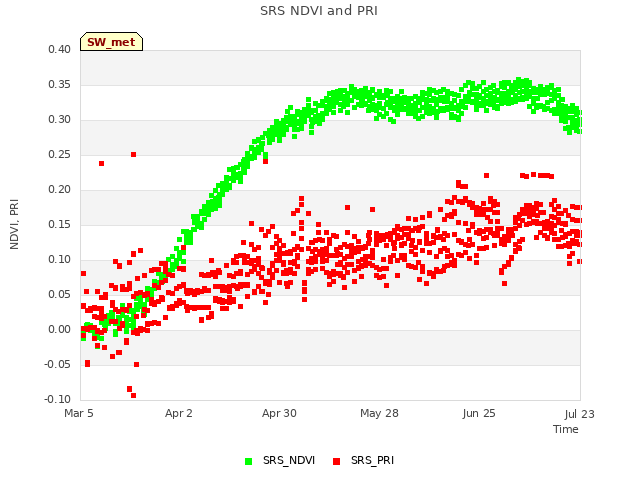The image size is (640, 480).
Task: Click the 0.10 y-axis tick label
Action: 60,260
